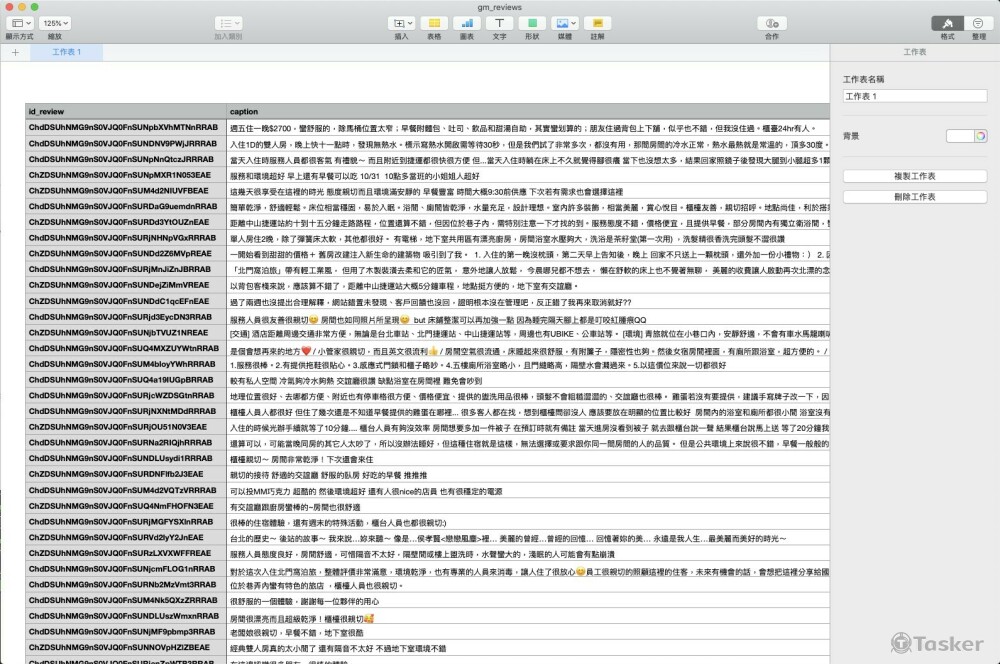This screenshot has height=664, width=1000.
Task: Click the Collaborate toolbar icon
Action: [x=772, y=23]
